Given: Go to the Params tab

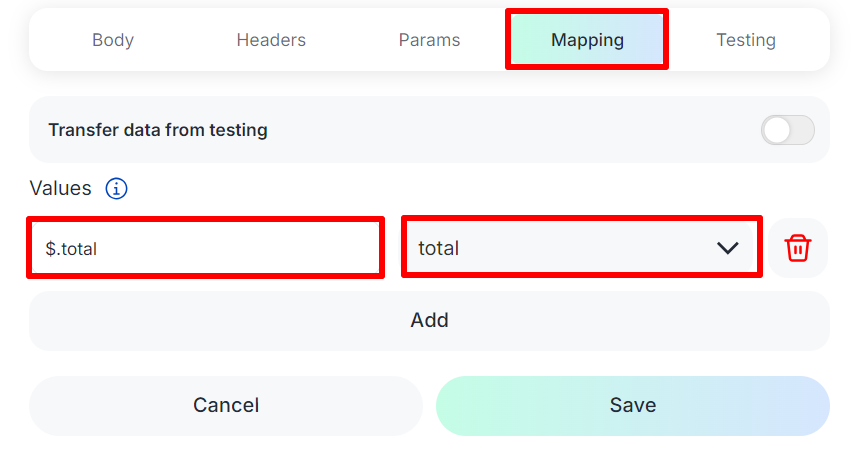Looking at the screenshot, I should tap(429, 41).
